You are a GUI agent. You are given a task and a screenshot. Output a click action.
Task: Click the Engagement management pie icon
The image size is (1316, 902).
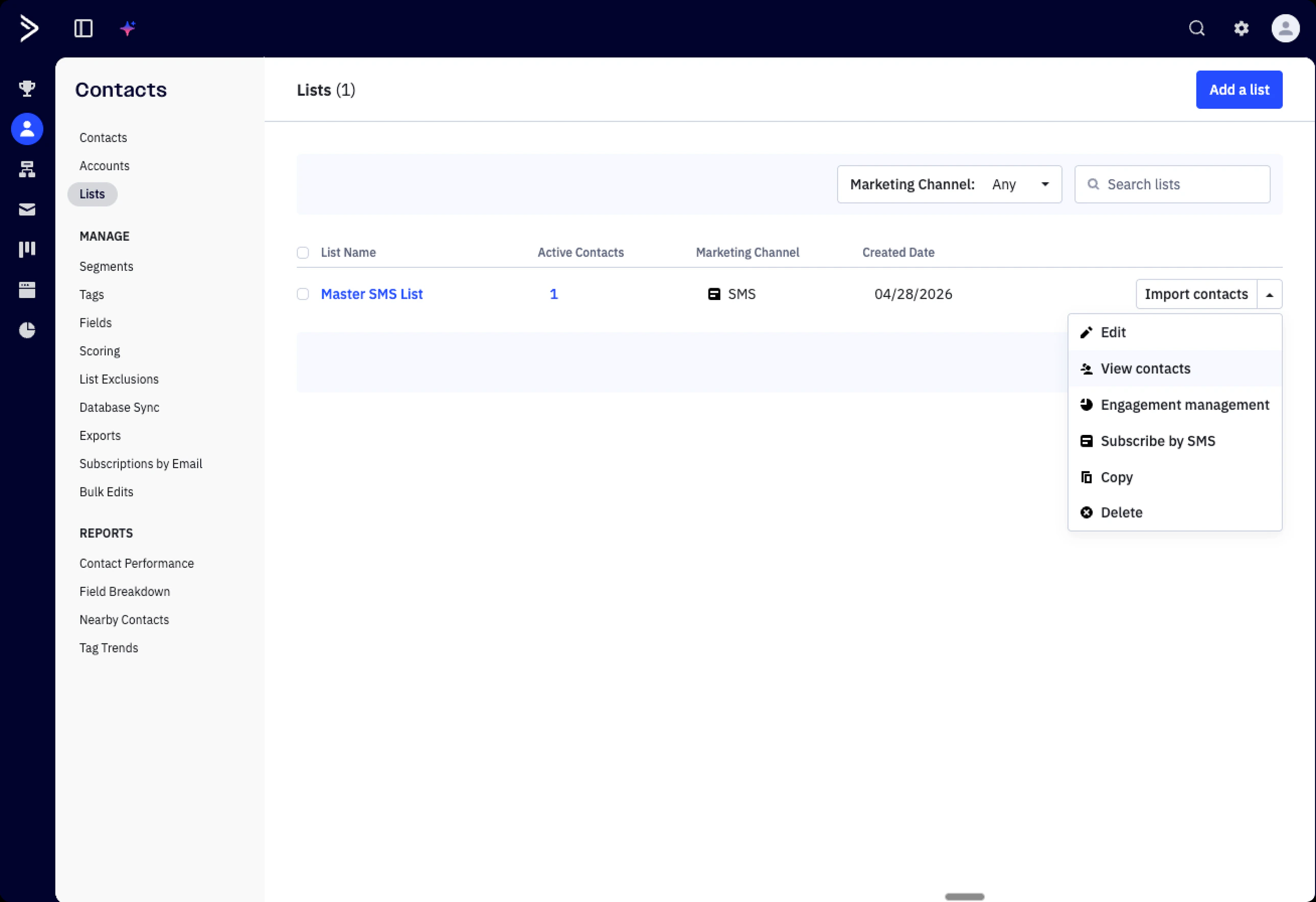tap(1086, 405)
